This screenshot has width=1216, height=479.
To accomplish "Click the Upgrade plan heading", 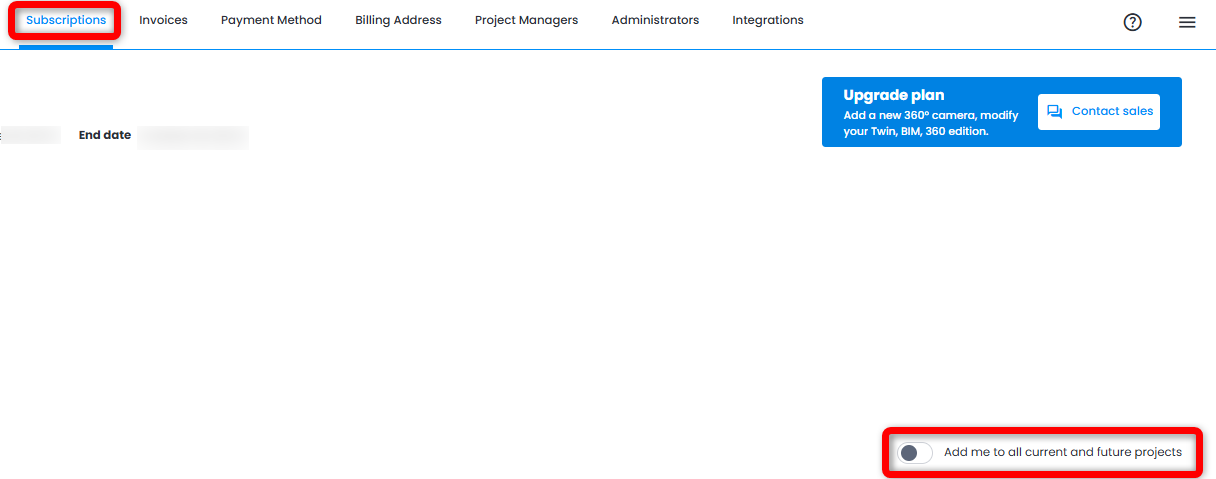I will [893, 96].
